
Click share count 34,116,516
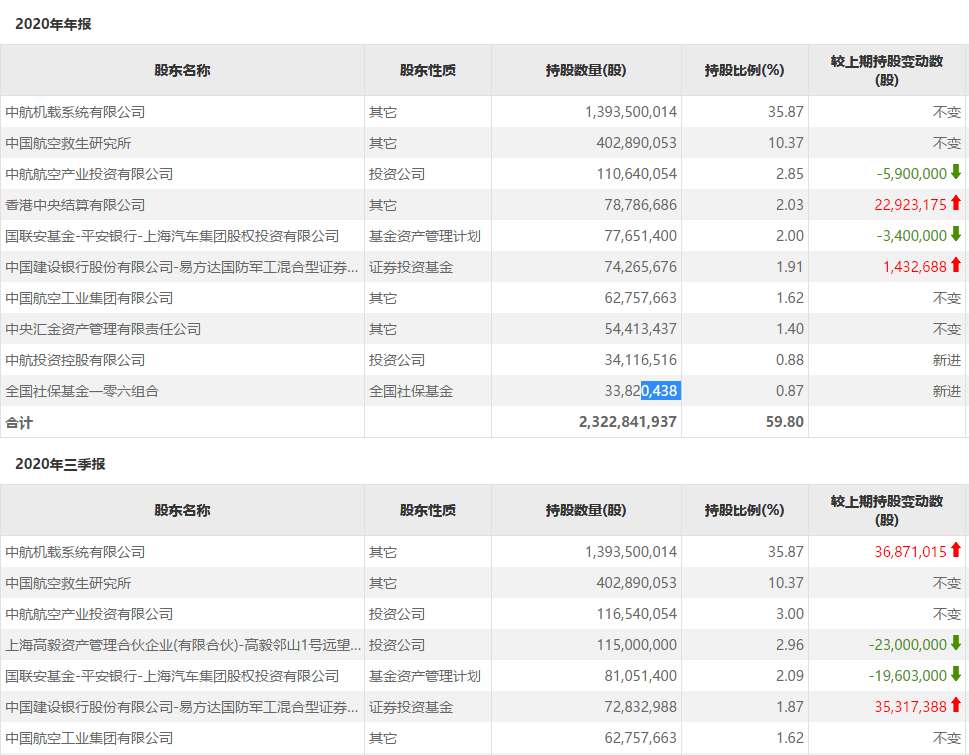click(641, 360)
